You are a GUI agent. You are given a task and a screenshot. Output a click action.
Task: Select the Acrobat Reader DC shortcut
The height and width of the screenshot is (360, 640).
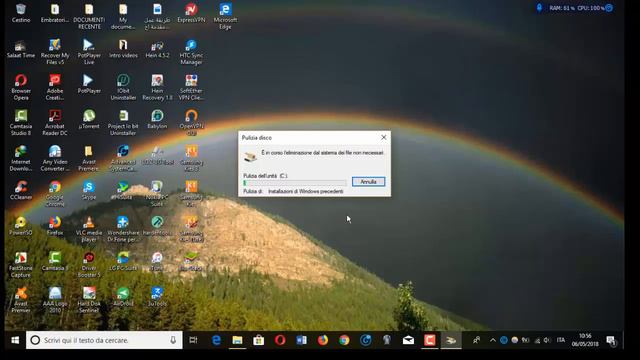pos(55,123)
